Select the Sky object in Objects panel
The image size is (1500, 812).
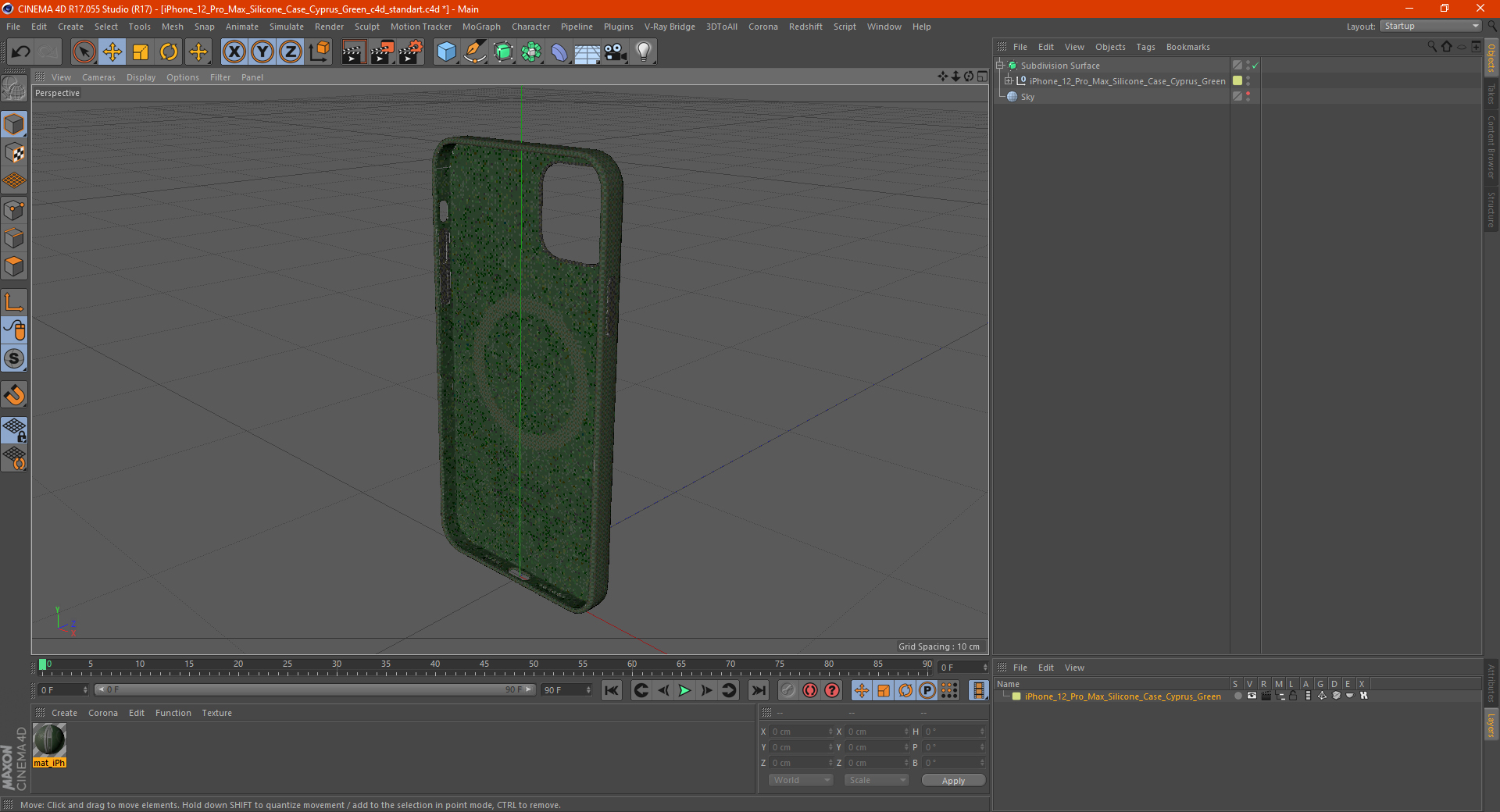click(1027, 97)
